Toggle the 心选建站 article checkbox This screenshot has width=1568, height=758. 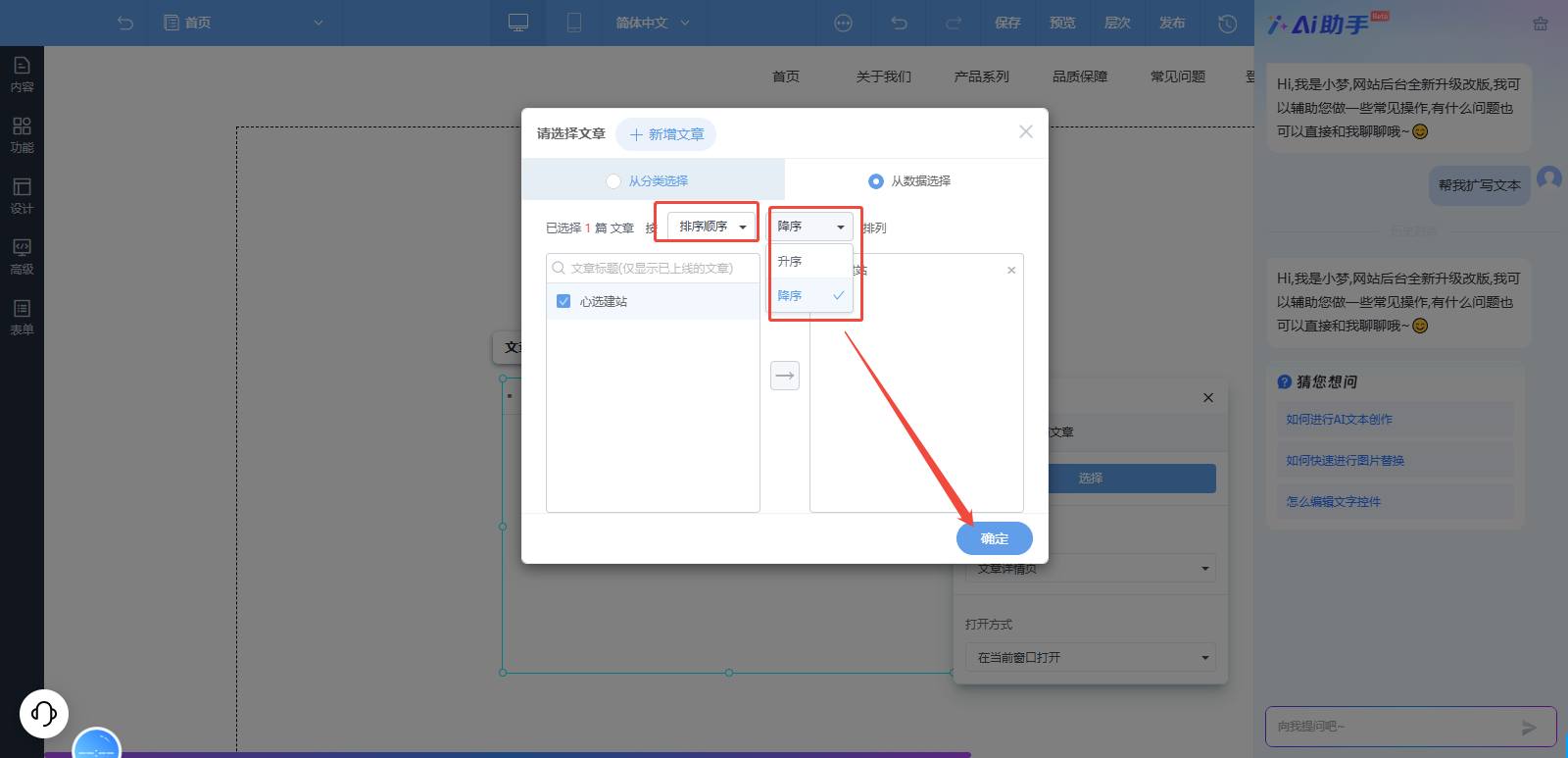pos(563,301)
